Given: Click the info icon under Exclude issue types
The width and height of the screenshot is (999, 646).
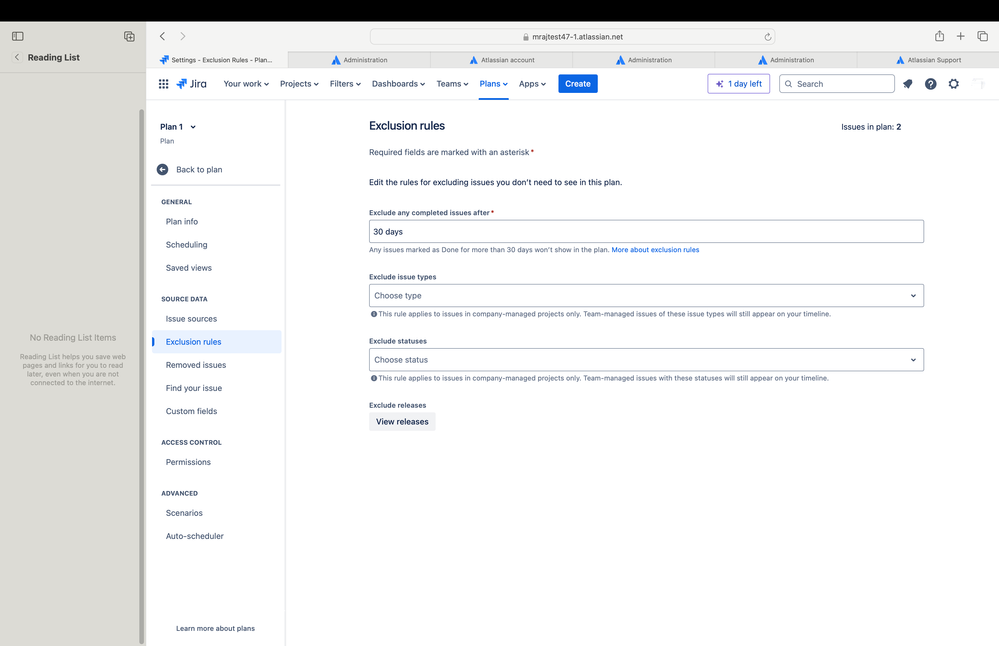Looking at the screenshot, I should coord(373,314).
